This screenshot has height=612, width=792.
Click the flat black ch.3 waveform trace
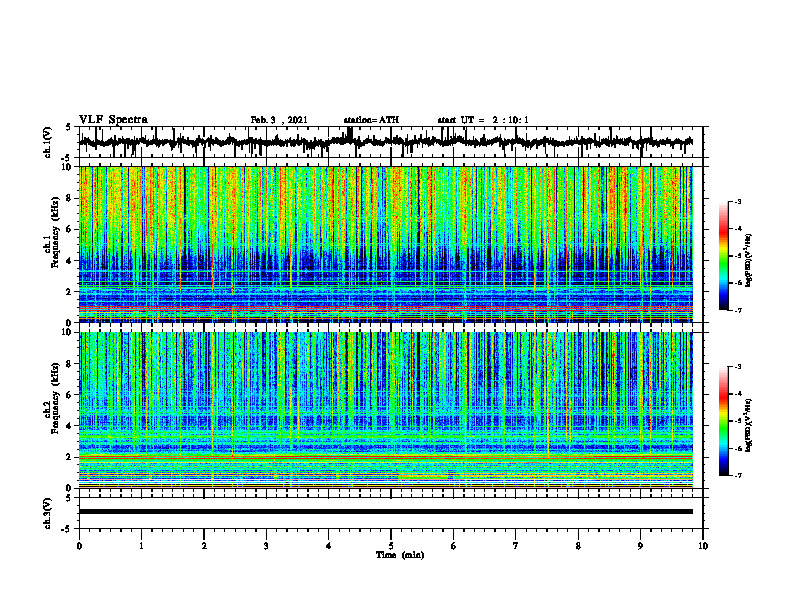coord(385,512)
